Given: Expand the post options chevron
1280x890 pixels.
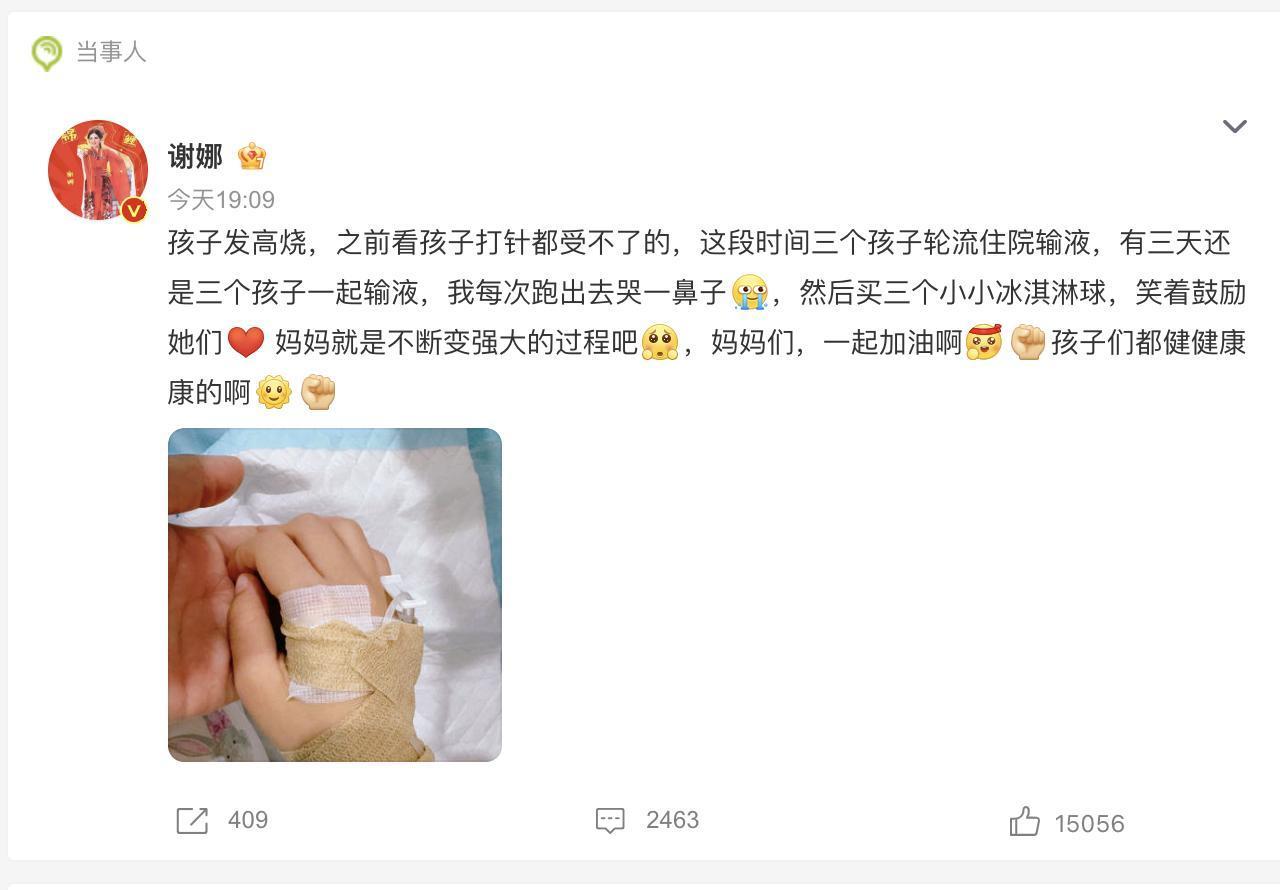Looking at the screenshot, I should click(x=1235, y=126).
